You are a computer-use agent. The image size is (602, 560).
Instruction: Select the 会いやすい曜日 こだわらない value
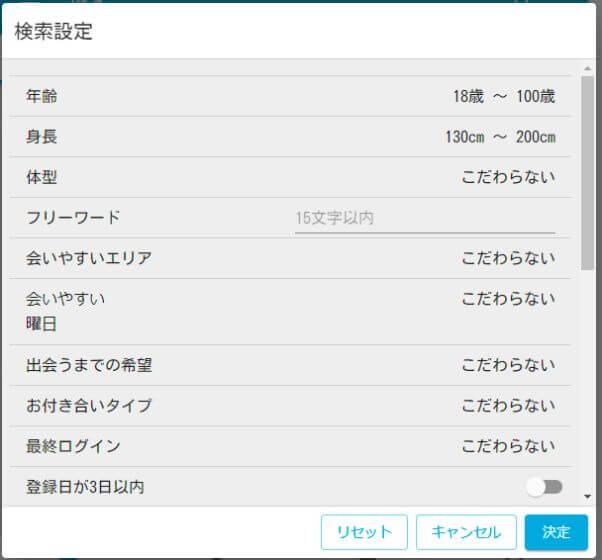(x=507, y=298)
